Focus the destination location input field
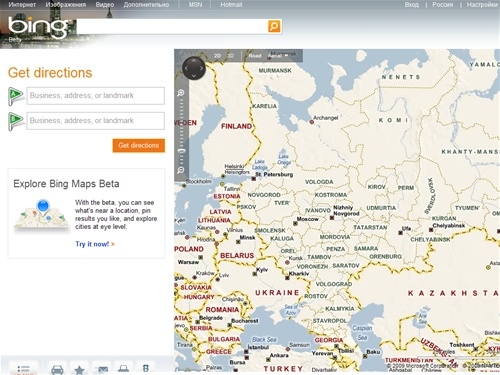Viewport: 500px width, 375px height. click(96, 121)
